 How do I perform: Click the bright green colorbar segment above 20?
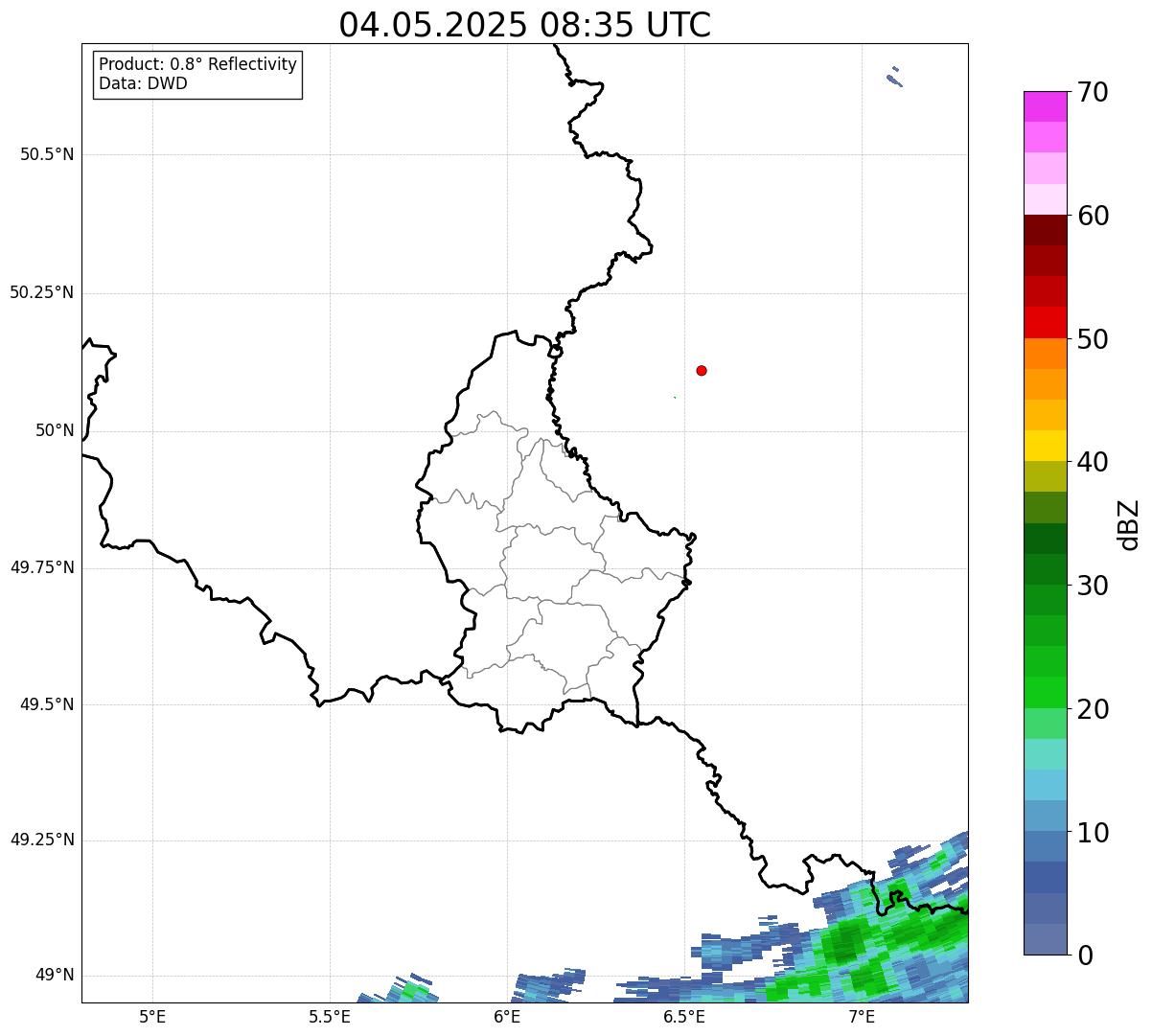(1046, 693)
